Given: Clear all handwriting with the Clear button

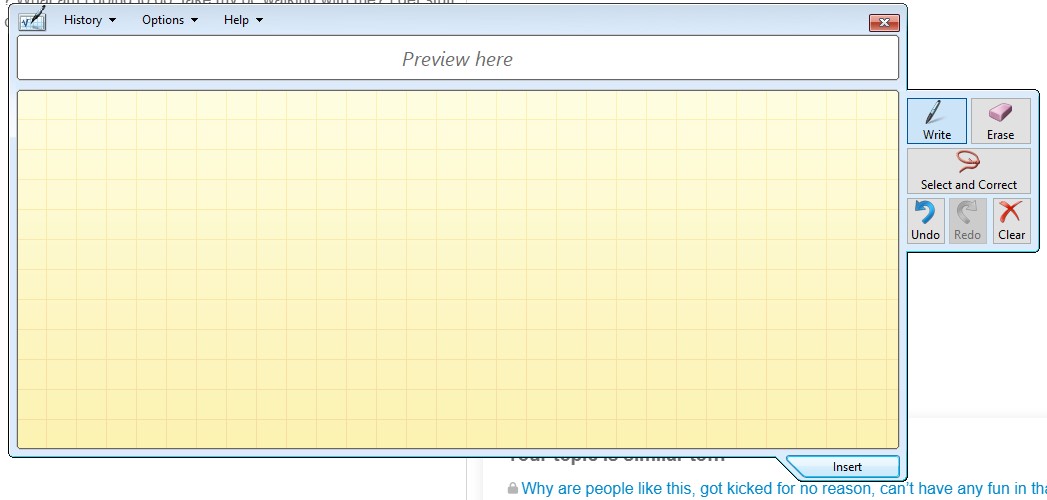Looking at the screenshot, I should point(1011,220).
